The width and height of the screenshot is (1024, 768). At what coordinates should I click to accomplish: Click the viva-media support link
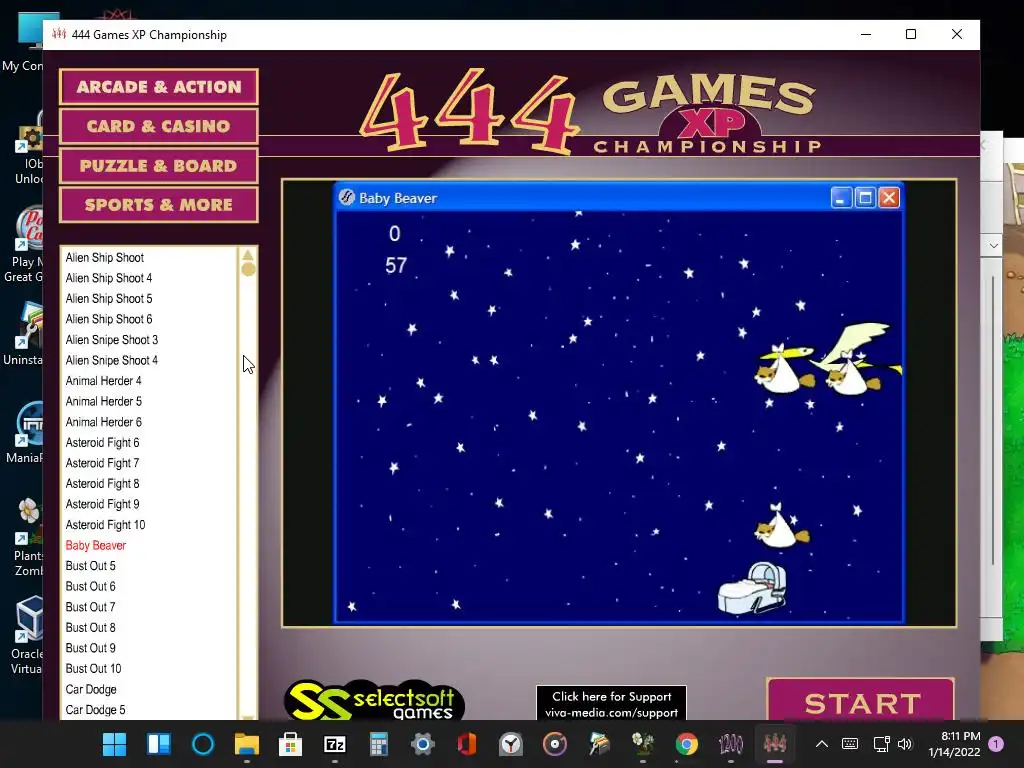[611, 703]
